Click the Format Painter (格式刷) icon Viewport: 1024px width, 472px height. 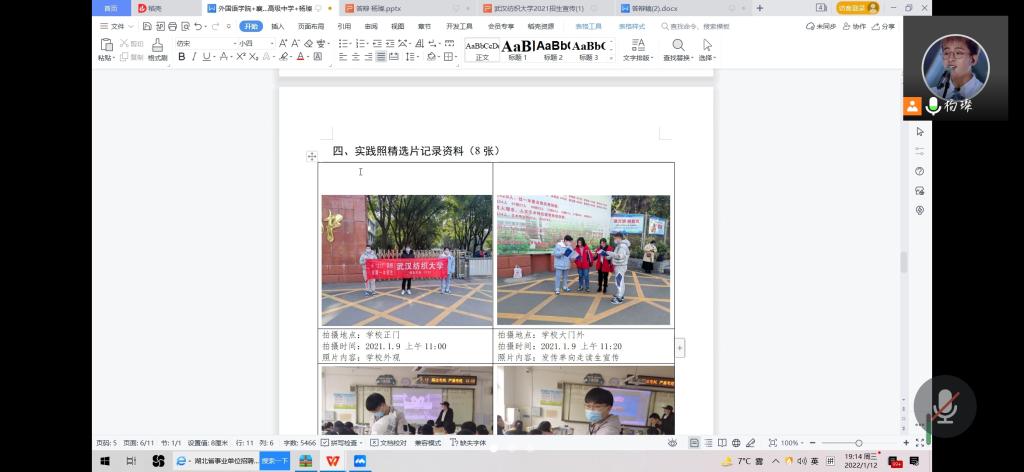pos(157,49)
